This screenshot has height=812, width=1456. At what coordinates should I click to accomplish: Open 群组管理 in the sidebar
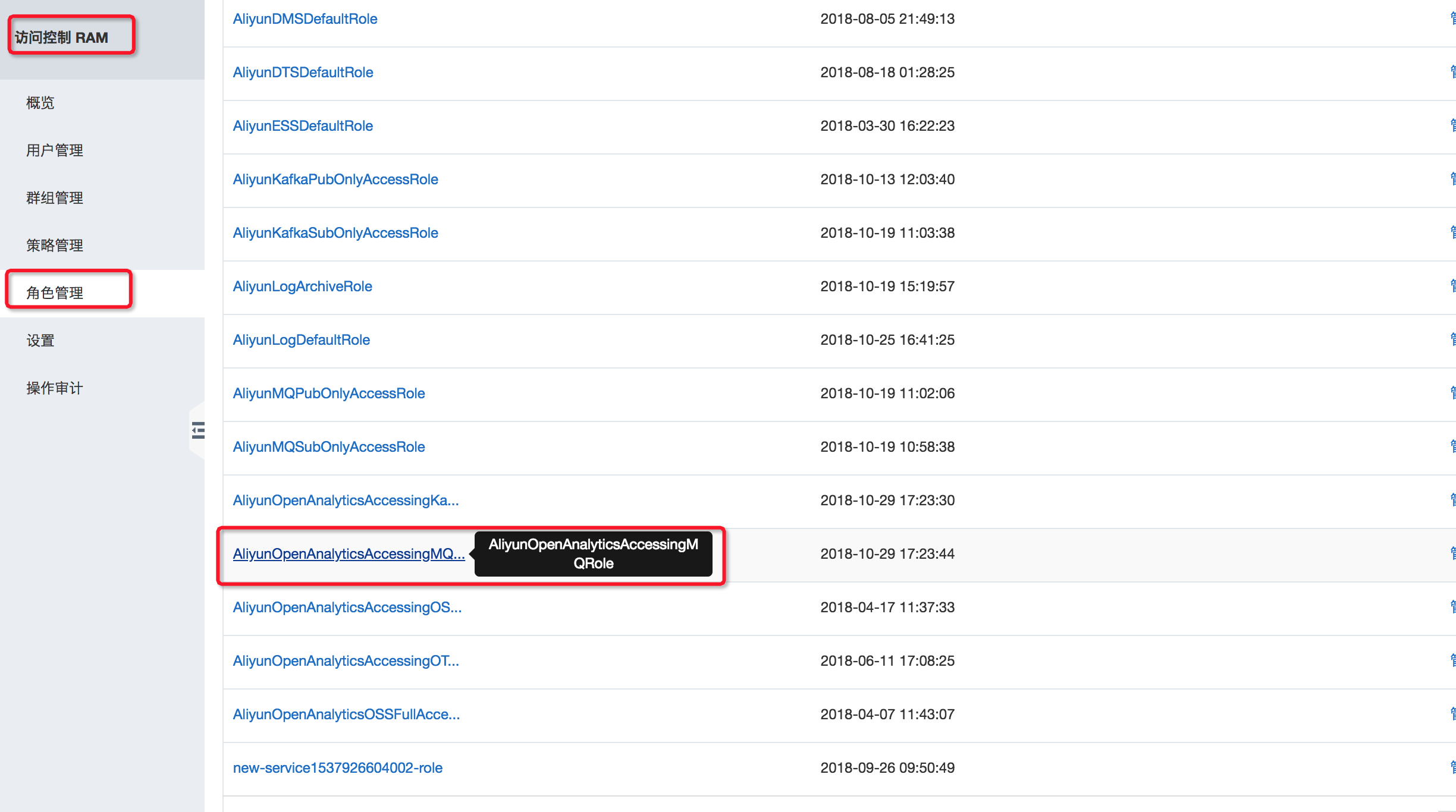pyautogui.click(x=55, y=198)
